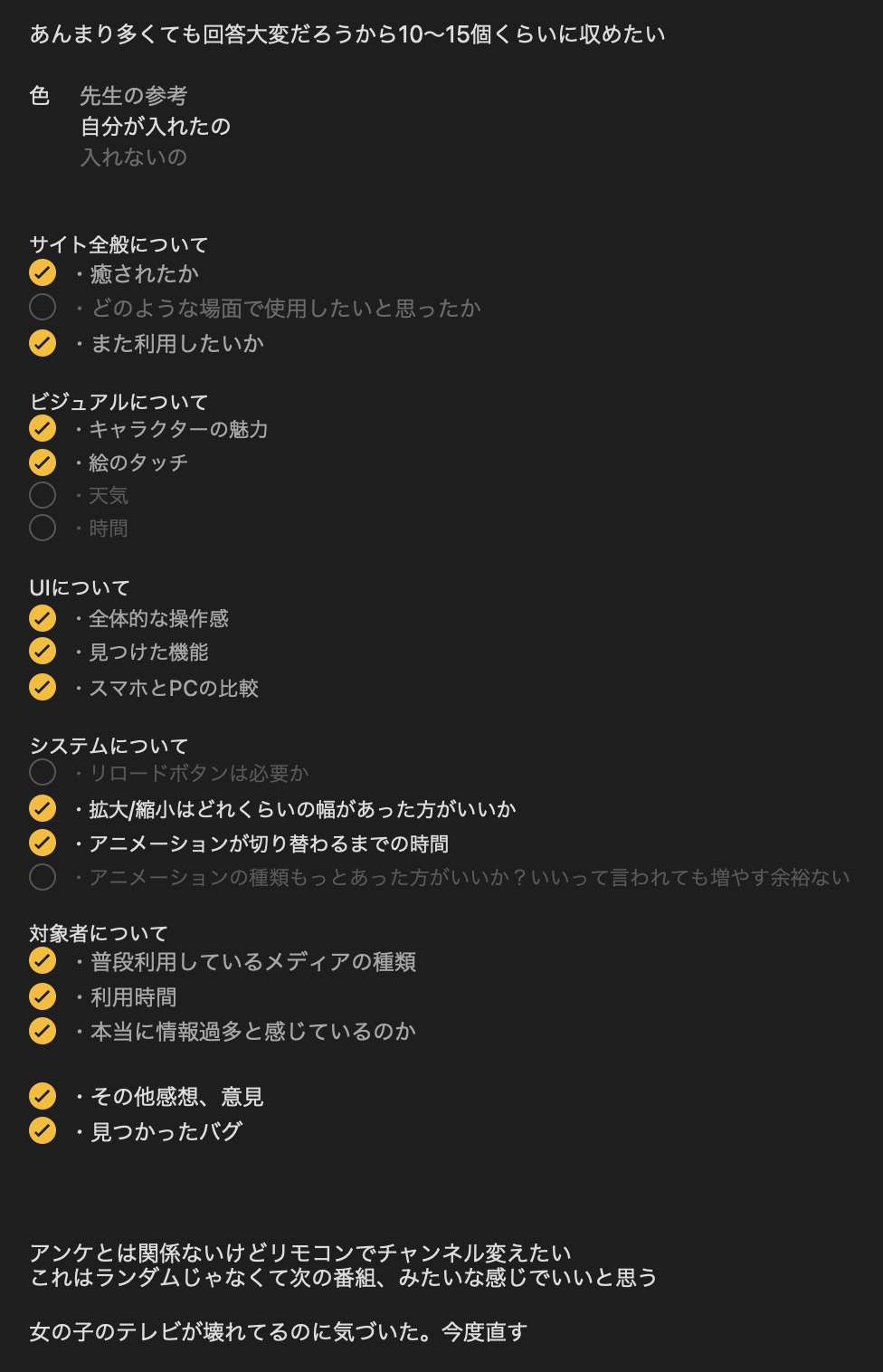Screen dimensions: 883x1372
Task: Uncheck the 全体的な操作感 checkbox
Action: [43, 618]
